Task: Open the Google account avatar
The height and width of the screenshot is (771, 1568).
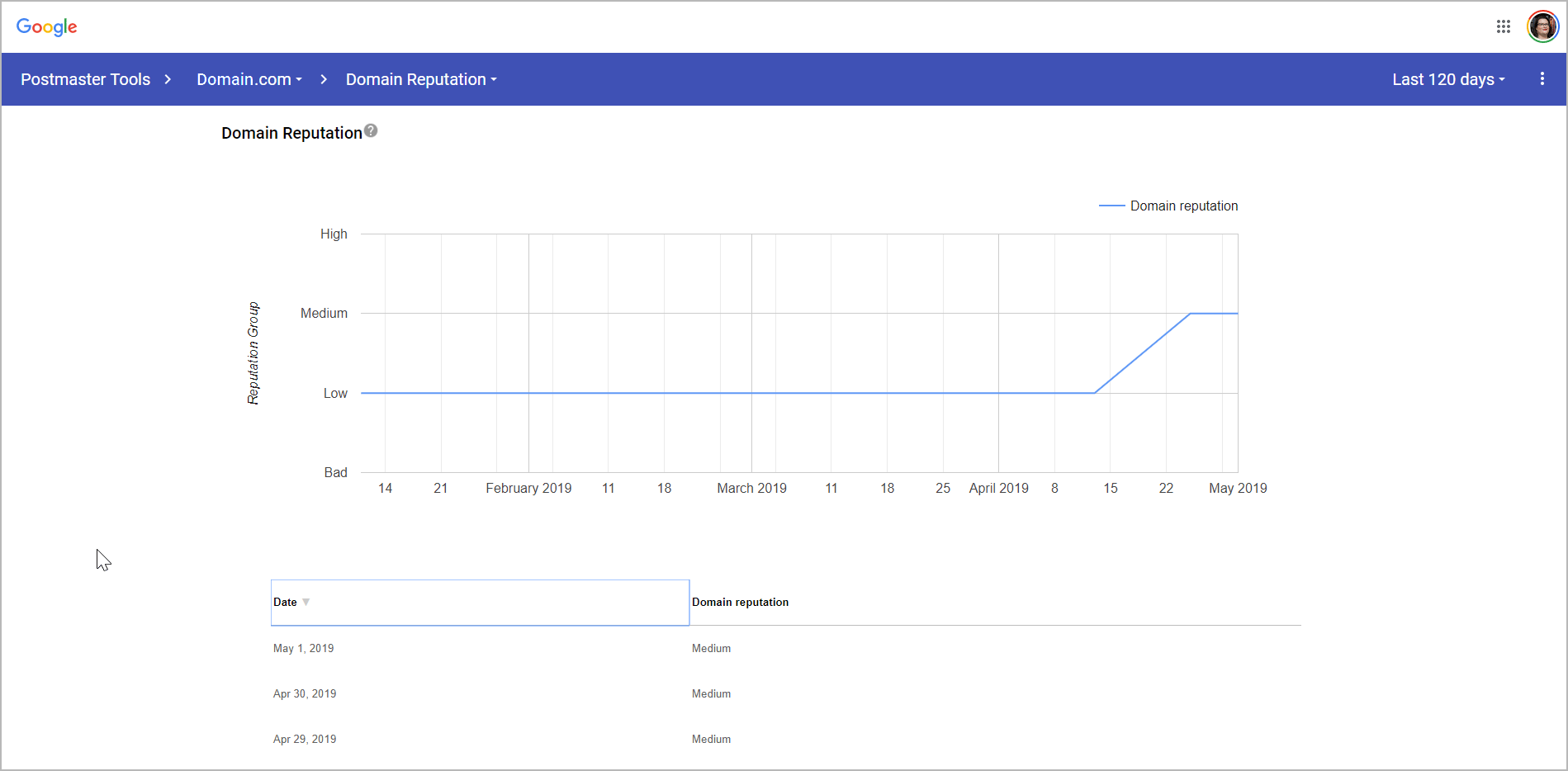Action: (x=1542, y=26)
